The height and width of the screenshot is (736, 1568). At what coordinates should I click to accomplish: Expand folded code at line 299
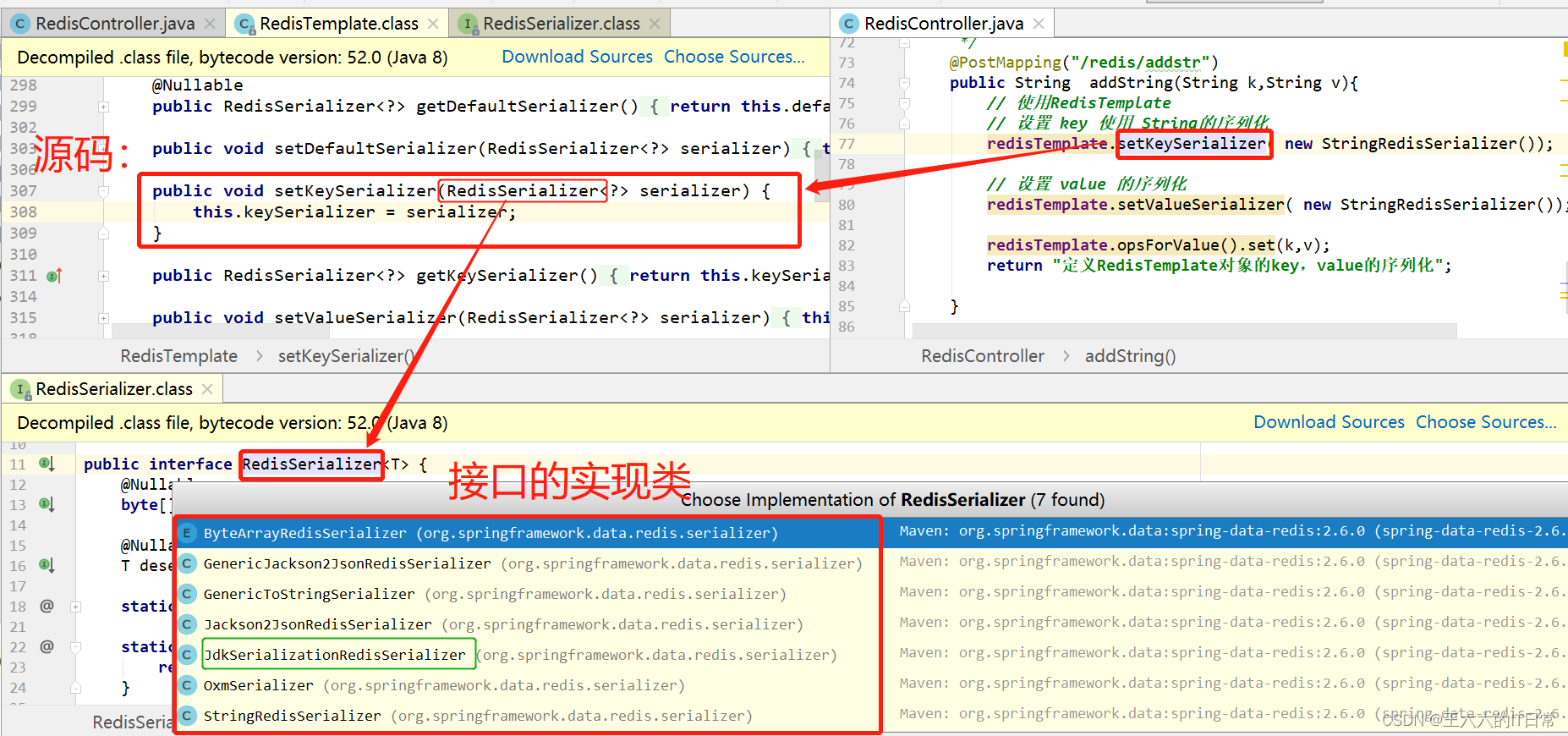pyautogui.click(x=103, y=107)
